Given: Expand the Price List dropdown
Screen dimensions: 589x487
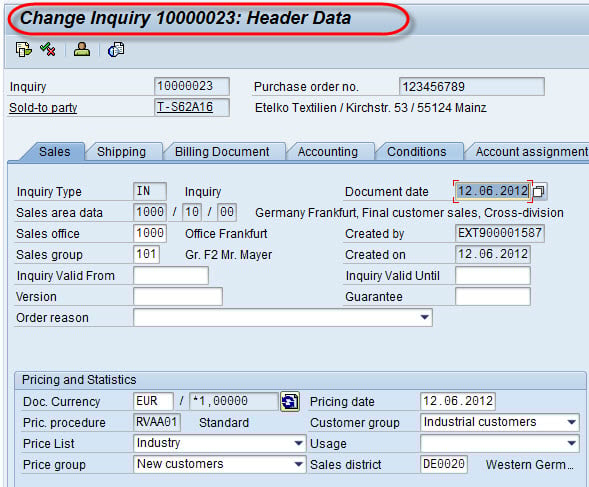Looking at the screenshot, I should click(x=298, y=443).
